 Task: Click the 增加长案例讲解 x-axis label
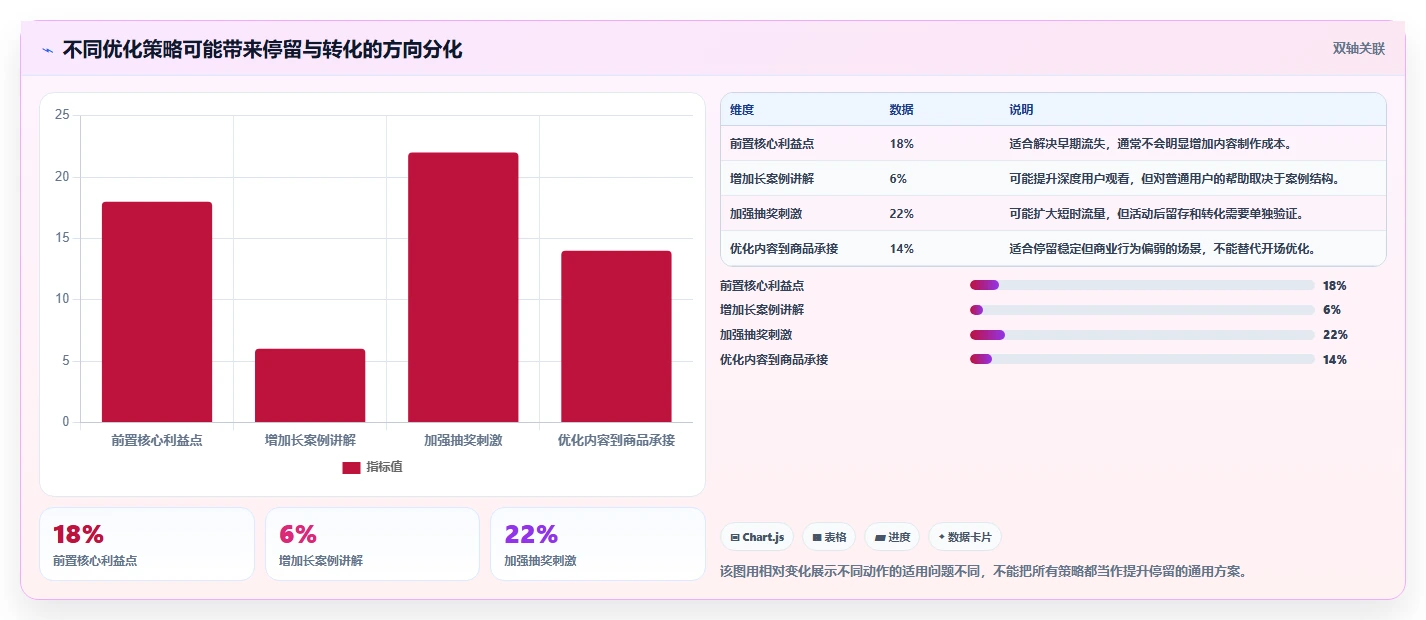click(x=310, y=440)
